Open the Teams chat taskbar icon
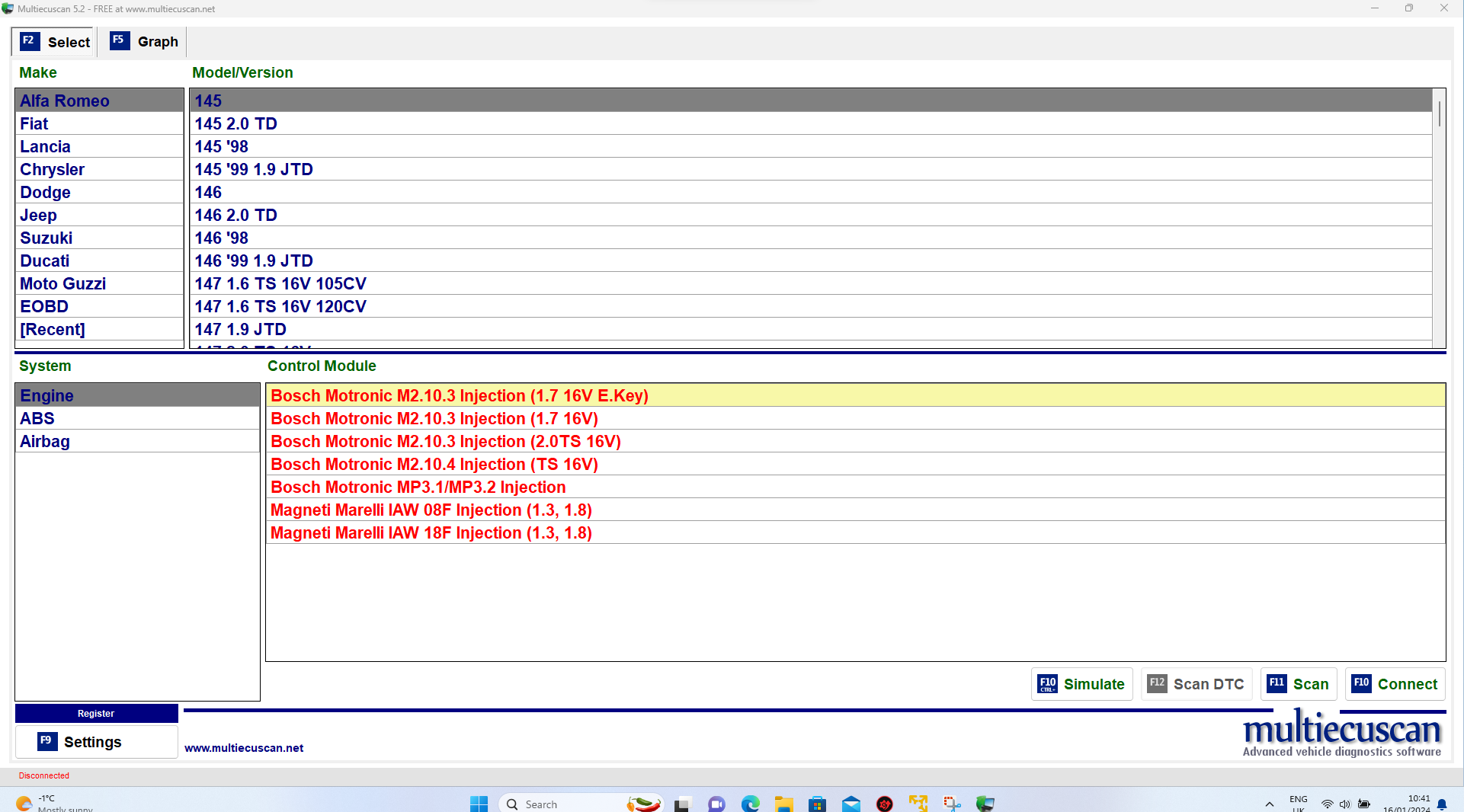 coord(716,804)
